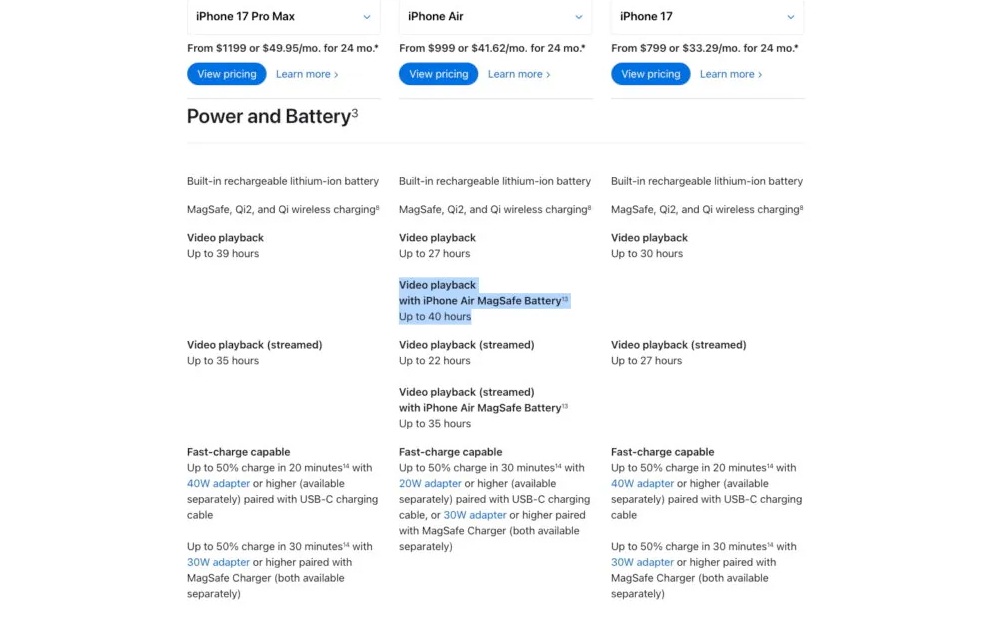
Task: Click footnote 8 after Pro Max wireless charging
Action: pos(377,207)
